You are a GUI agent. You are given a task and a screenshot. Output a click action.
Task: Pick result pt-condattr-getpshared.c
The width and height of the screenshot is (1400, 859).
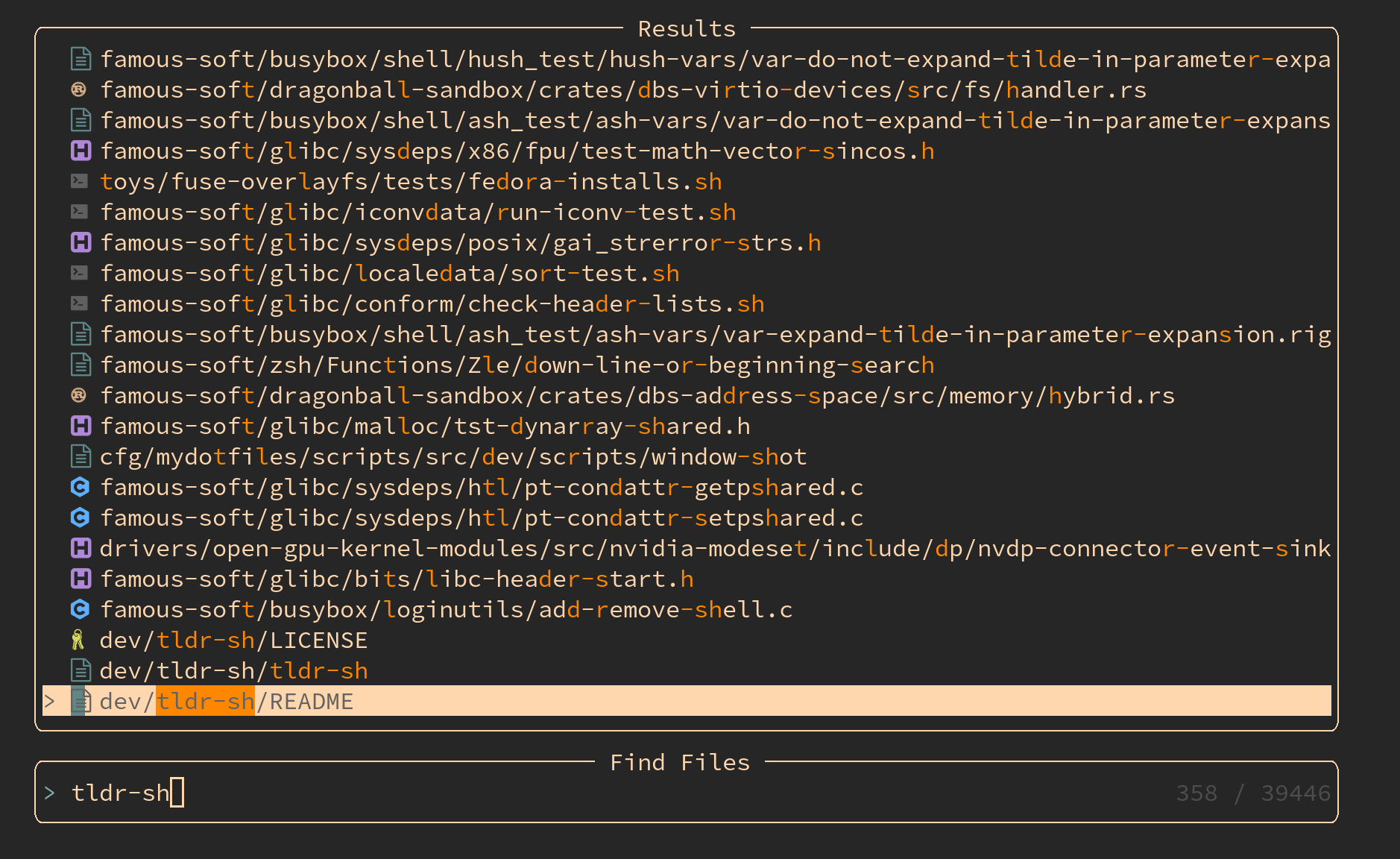(687, 487)
